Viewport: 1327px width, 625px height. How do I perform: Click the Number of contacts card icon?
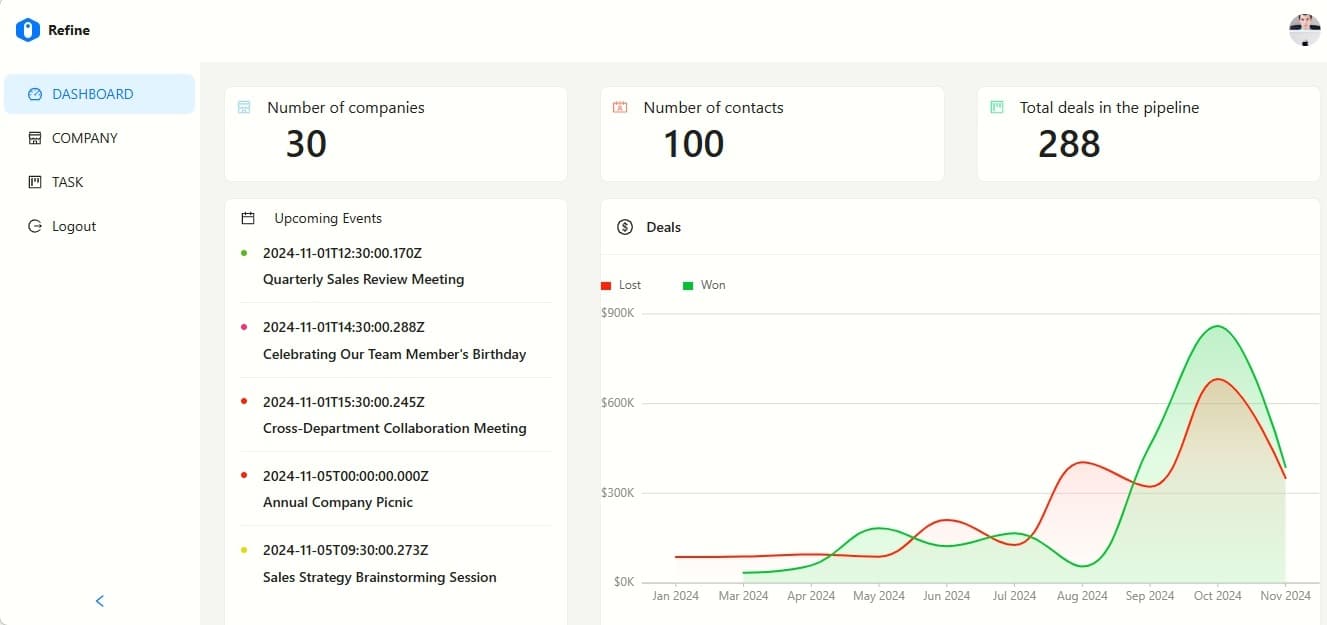tap(620, 107)
